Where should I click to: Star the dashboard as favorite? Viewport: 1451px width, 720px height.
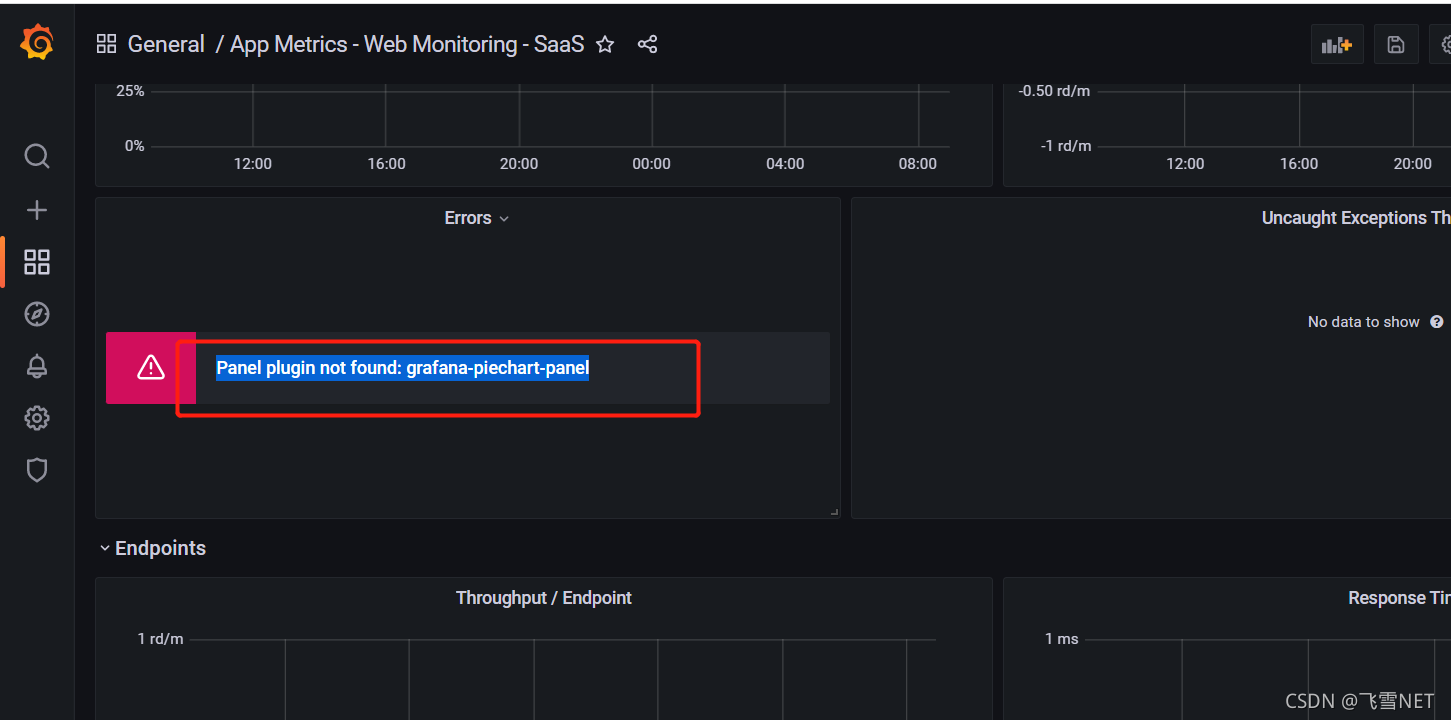(605, 44)
